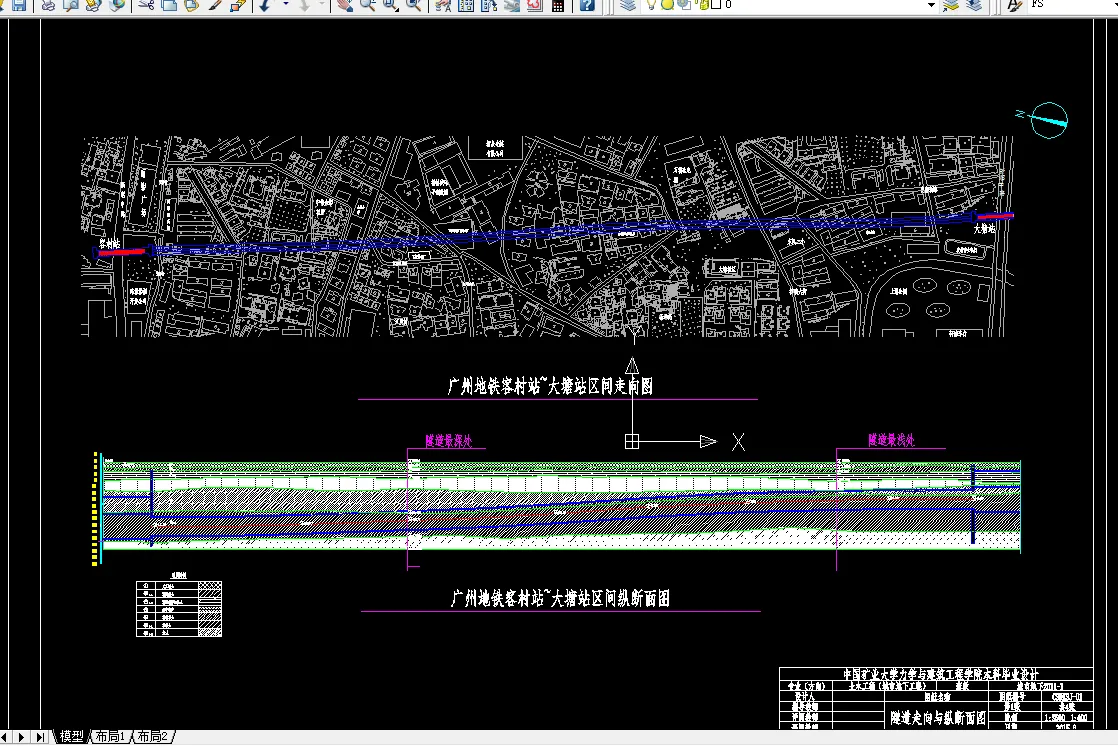The image size is (1118, 747).
Task: Click the tab scroll right arrow
Action: [21, 736]
